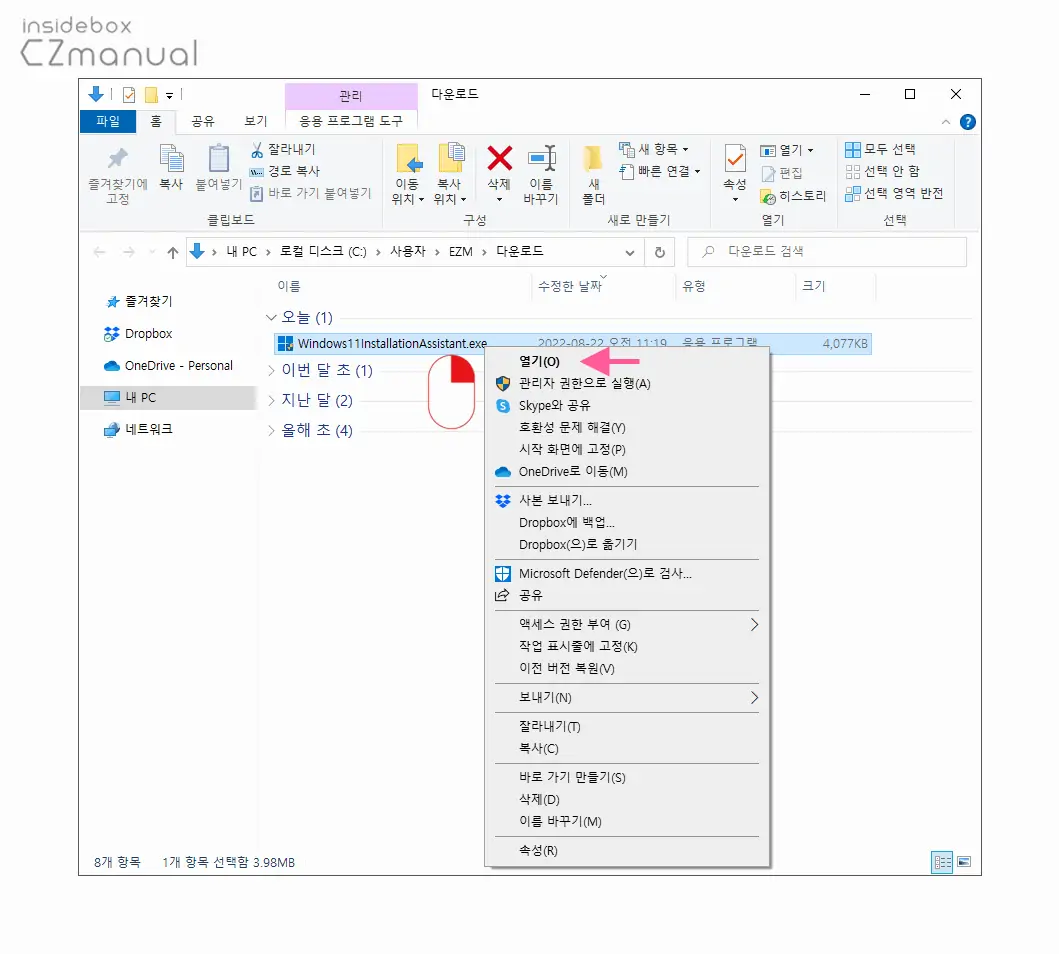
Task: Cut selection with 잘라내기 scissors
Action: point(282,149)
